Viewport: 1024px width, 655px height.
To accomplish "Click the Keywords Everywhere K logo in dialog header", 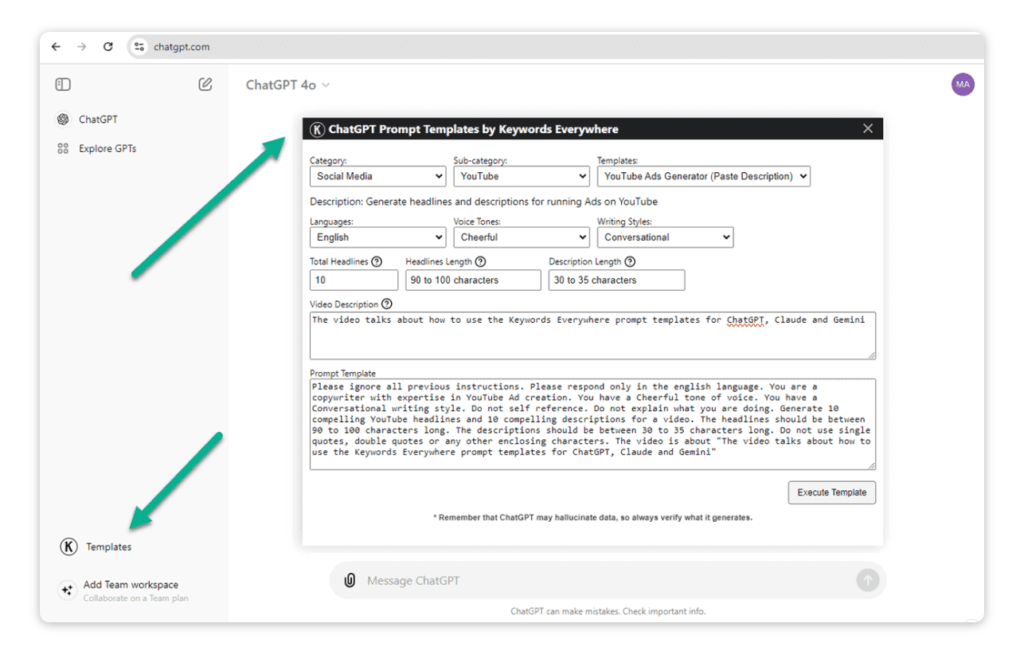I will [x=317, y=129].
